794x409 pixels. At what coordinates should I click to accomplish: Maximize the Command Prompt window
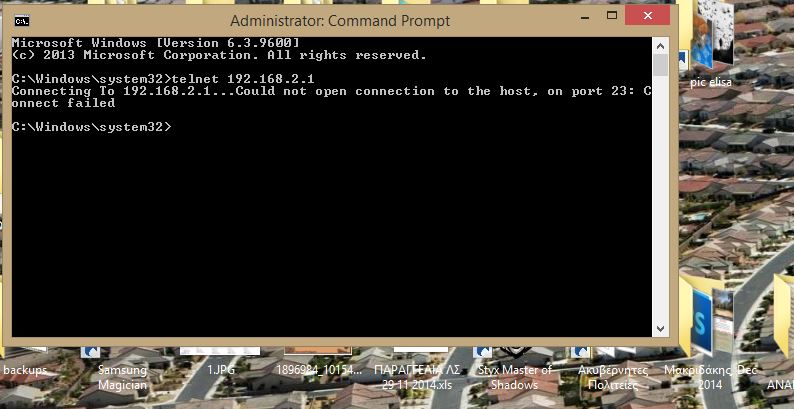tap(612, 16)
